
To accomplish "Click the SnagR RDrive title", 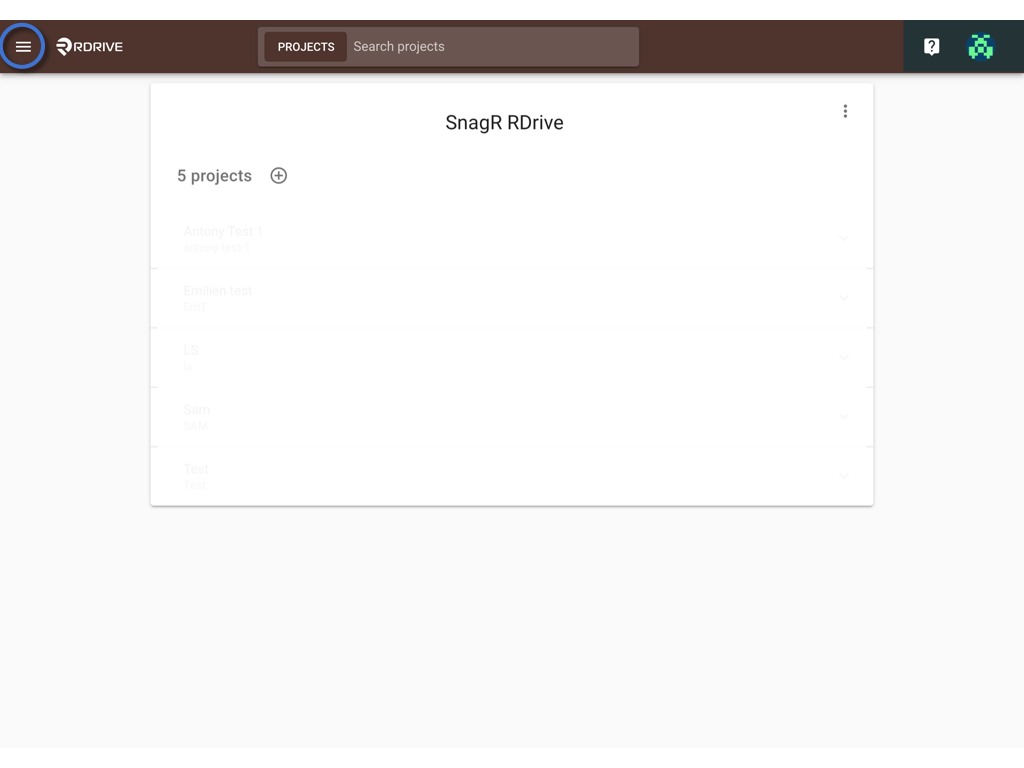I will 504,123.
